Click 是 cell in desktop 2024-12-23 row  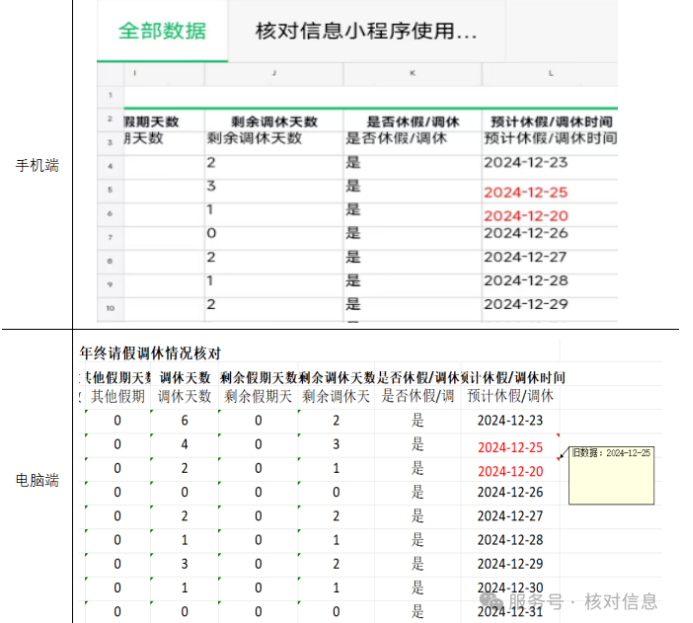tap(418, 420)
